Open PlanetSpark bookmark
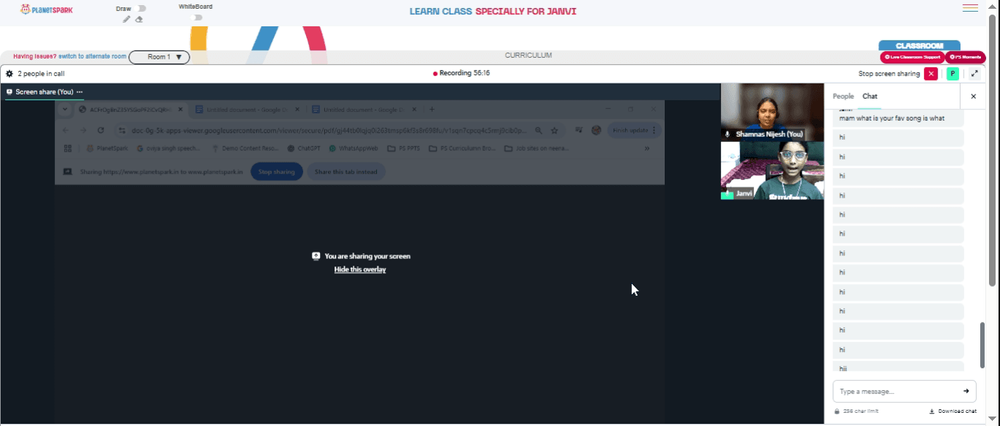The width and height of the screenshot is (1000, 426). pyautogui.click(x=107, y=149)
